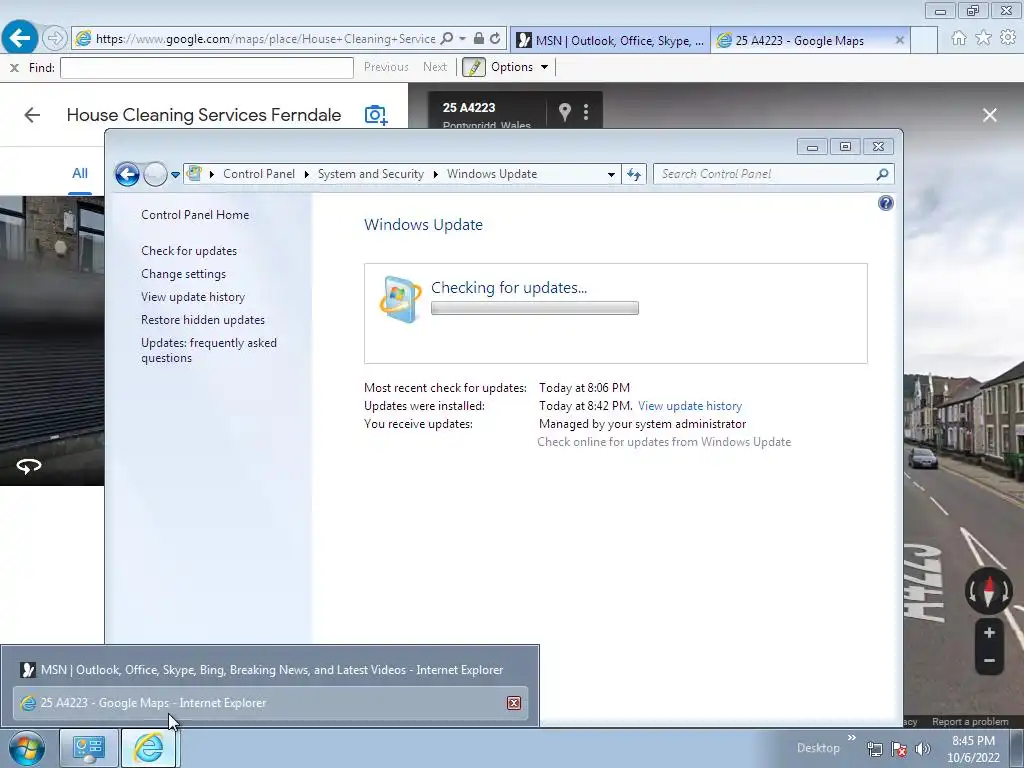Click Report a problem link in Street View
Screen dimensions: 1024x768
tap(970, 722)
